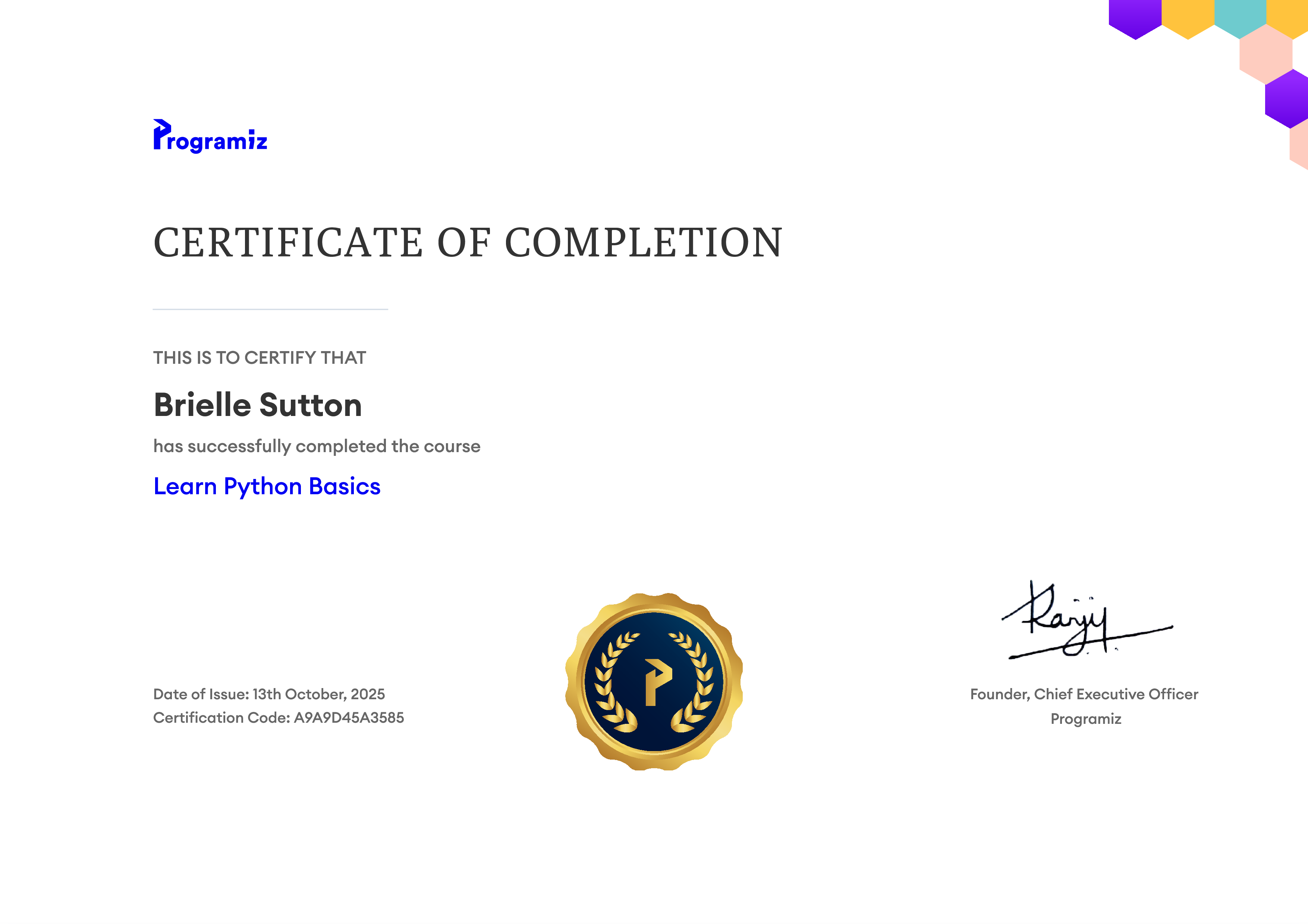Click the gold laurel badge with P emblem

point(654,681)
